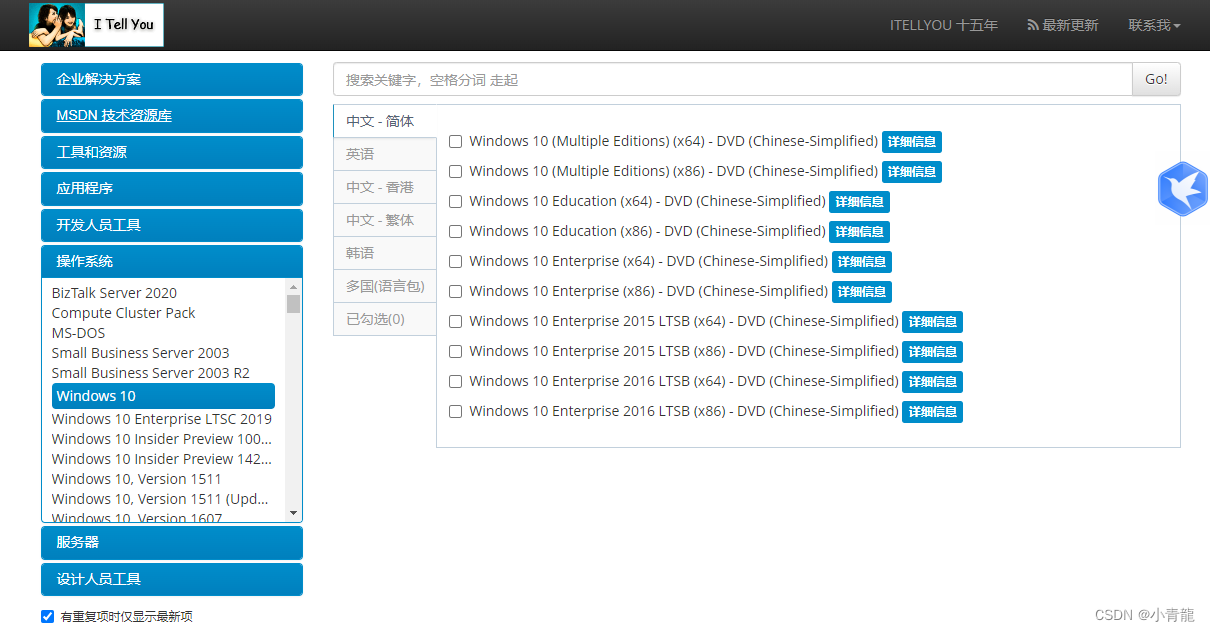
Task: Select Windows 10 Insider Preview 142... entry
Action: click(162, 459)
